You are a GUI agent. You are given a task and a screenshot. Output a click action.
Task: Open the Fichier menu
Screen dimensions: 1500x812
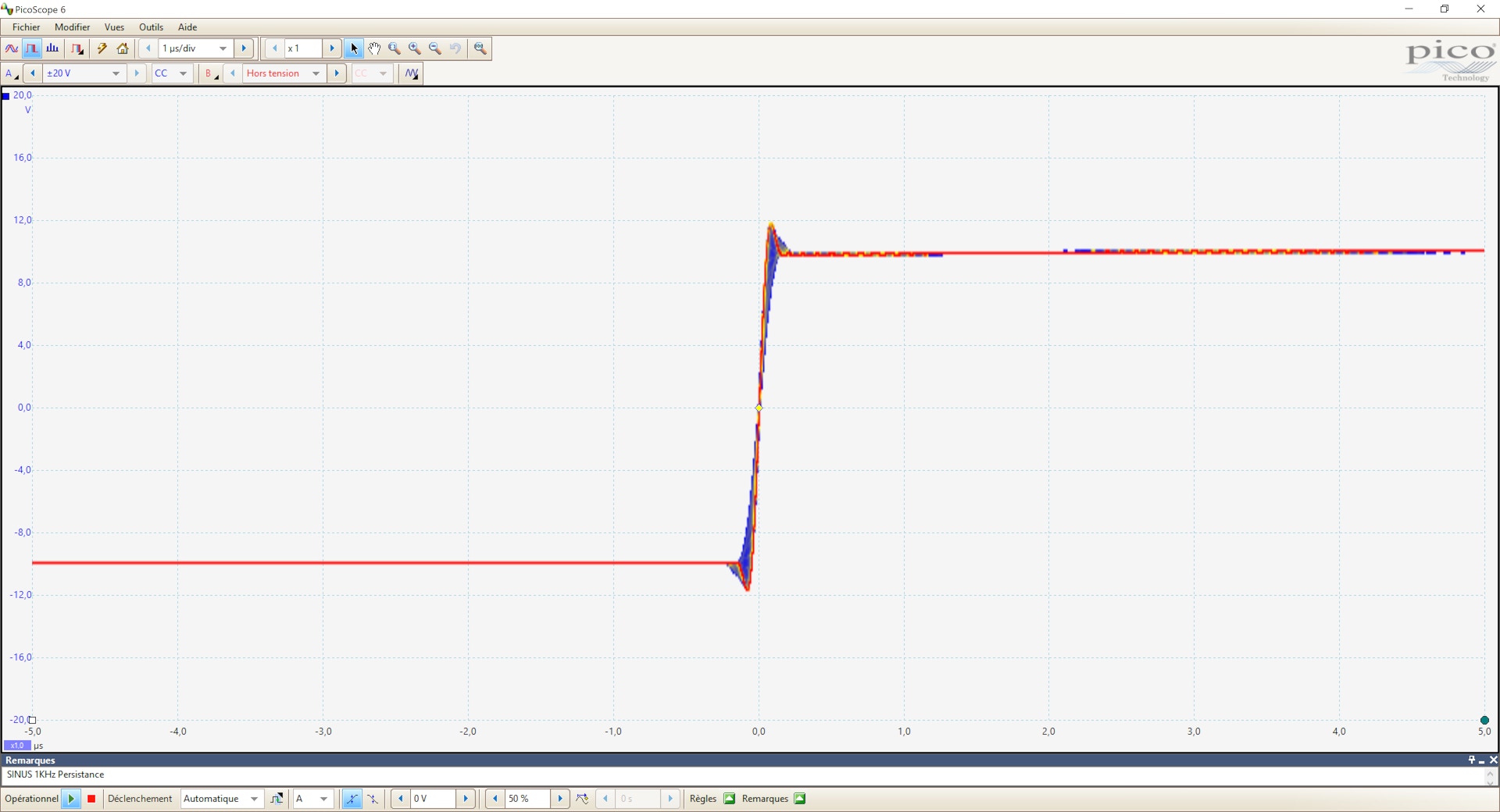pos(27,27)
